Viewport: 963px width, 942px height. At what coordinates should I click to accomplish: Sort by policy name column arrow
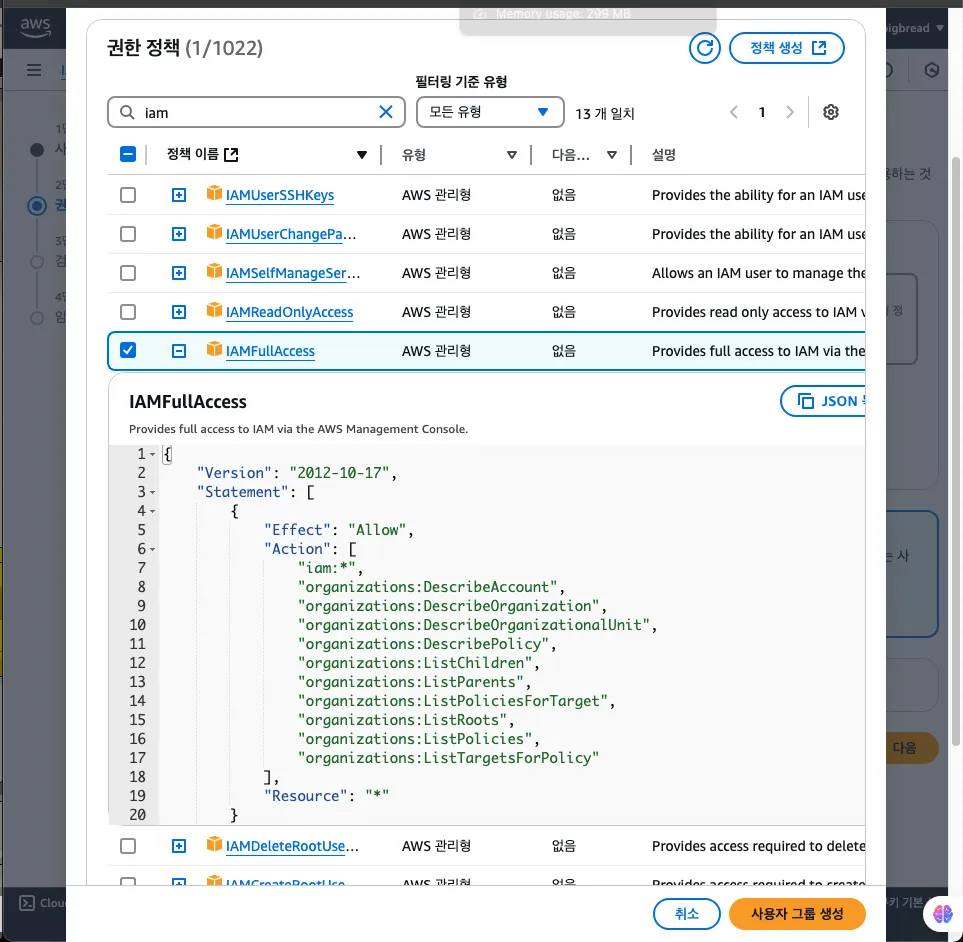[x=362, y=155]
